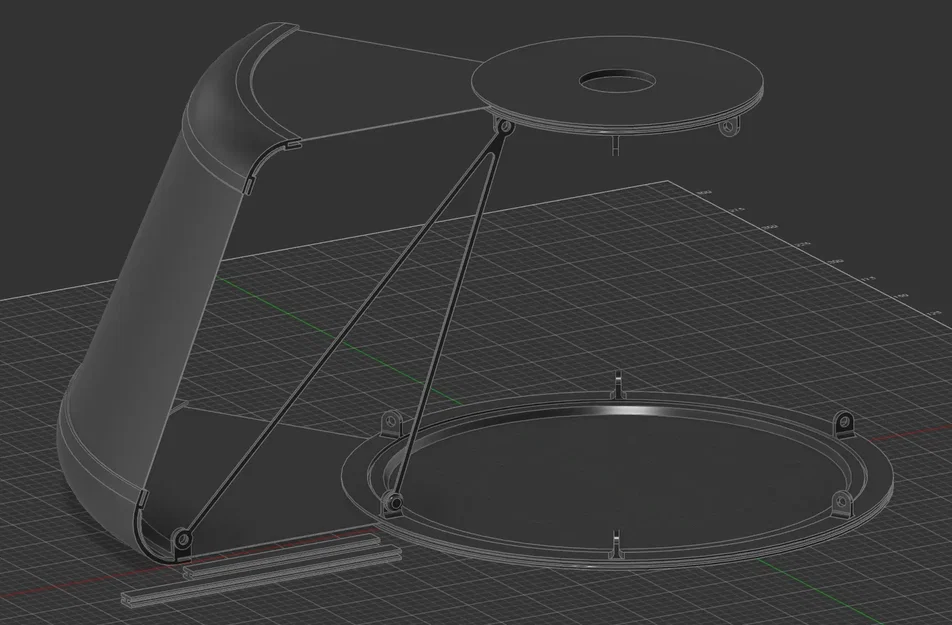The height and width of the screenshot is (625, 952).
Task: Select the lug hanging under the top disc edge
Action: 728,128
